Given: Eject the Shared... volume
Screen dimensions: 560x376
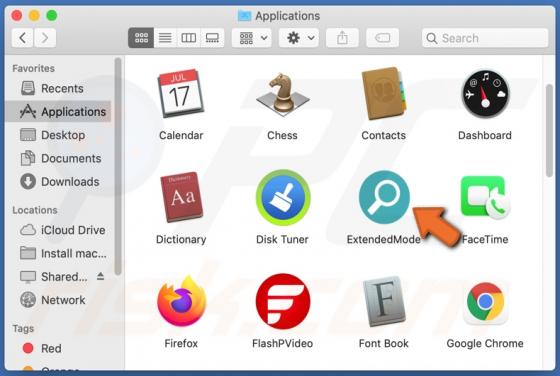Looking at the screenshot, I should coord(100,276).
